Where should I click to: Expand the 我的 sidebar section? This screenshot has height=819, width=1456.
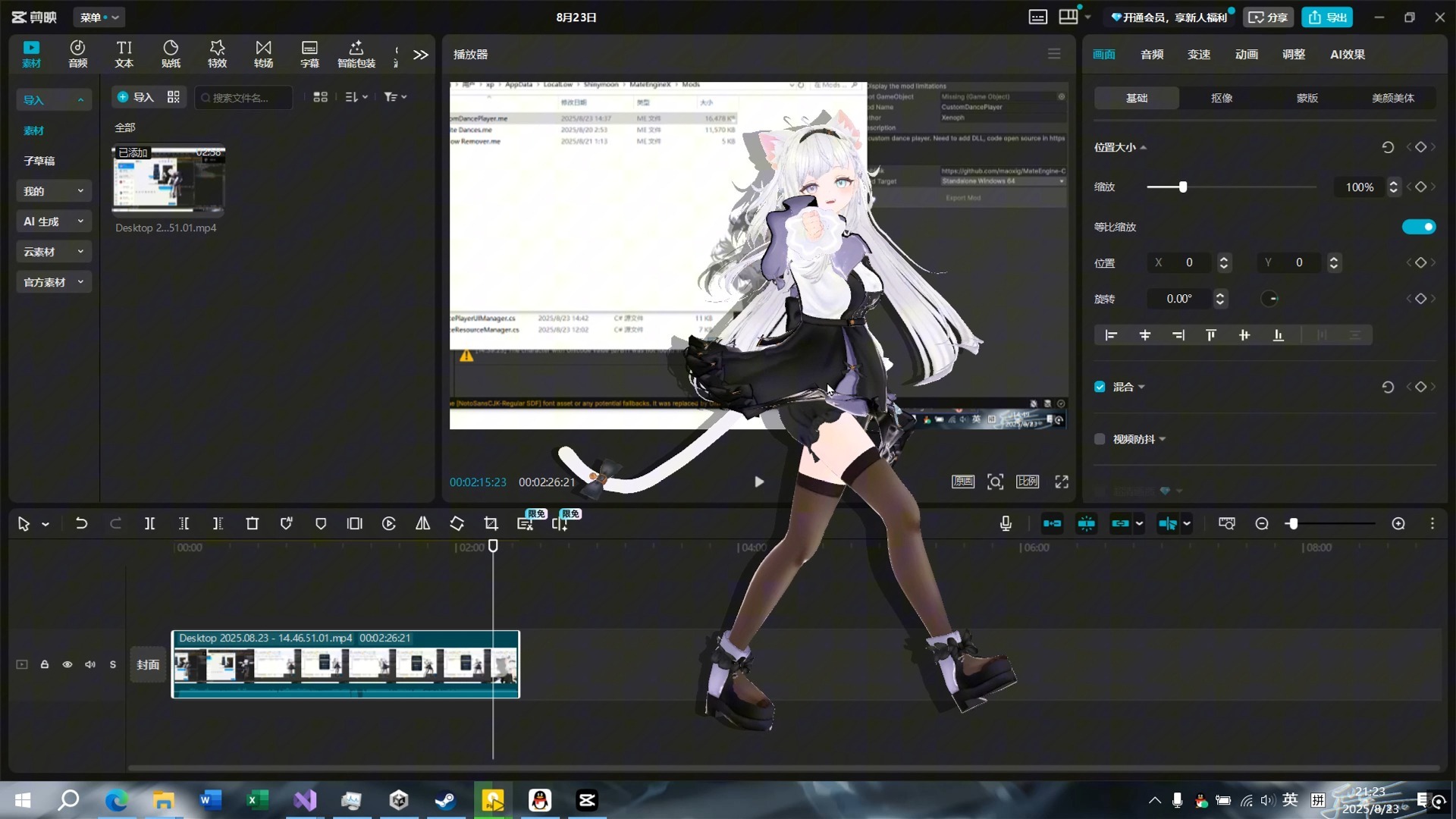(54, 191)
